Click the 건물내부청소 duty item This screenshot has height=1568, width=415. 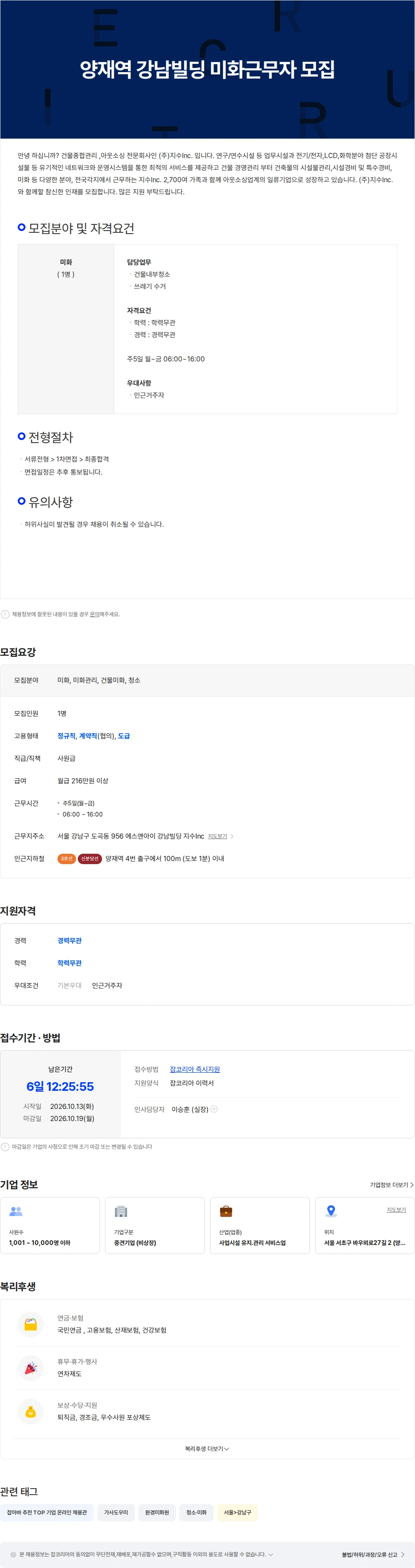(152, 274)
